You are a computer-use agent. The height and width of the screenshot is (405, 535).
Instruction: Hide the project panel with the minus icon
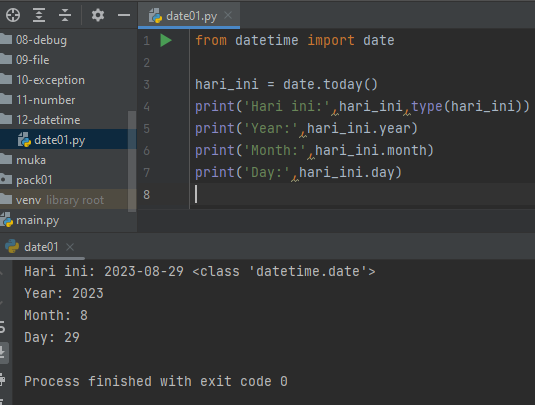pyautogui.click(x=124, y=15)
